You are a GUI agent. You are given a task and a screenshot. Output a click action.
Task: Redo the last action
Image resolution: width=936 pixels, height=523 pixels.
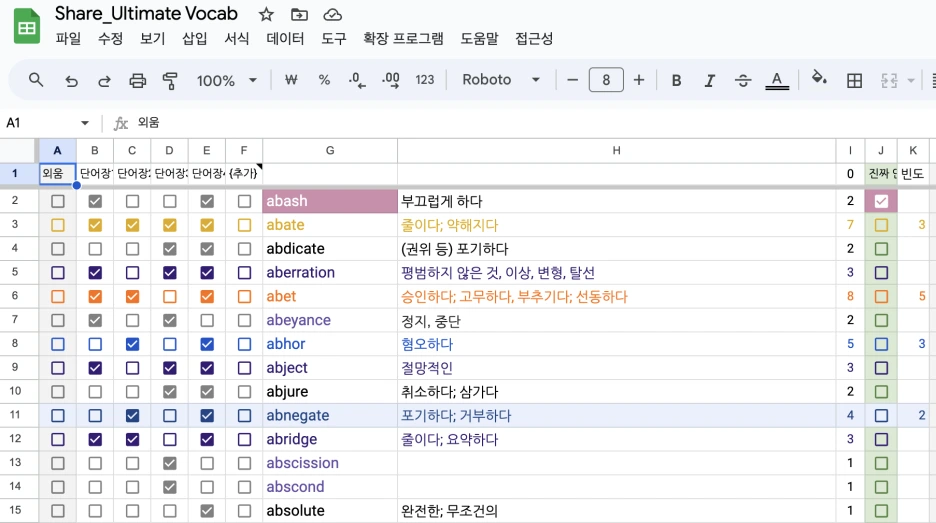(x=104, y=80)
